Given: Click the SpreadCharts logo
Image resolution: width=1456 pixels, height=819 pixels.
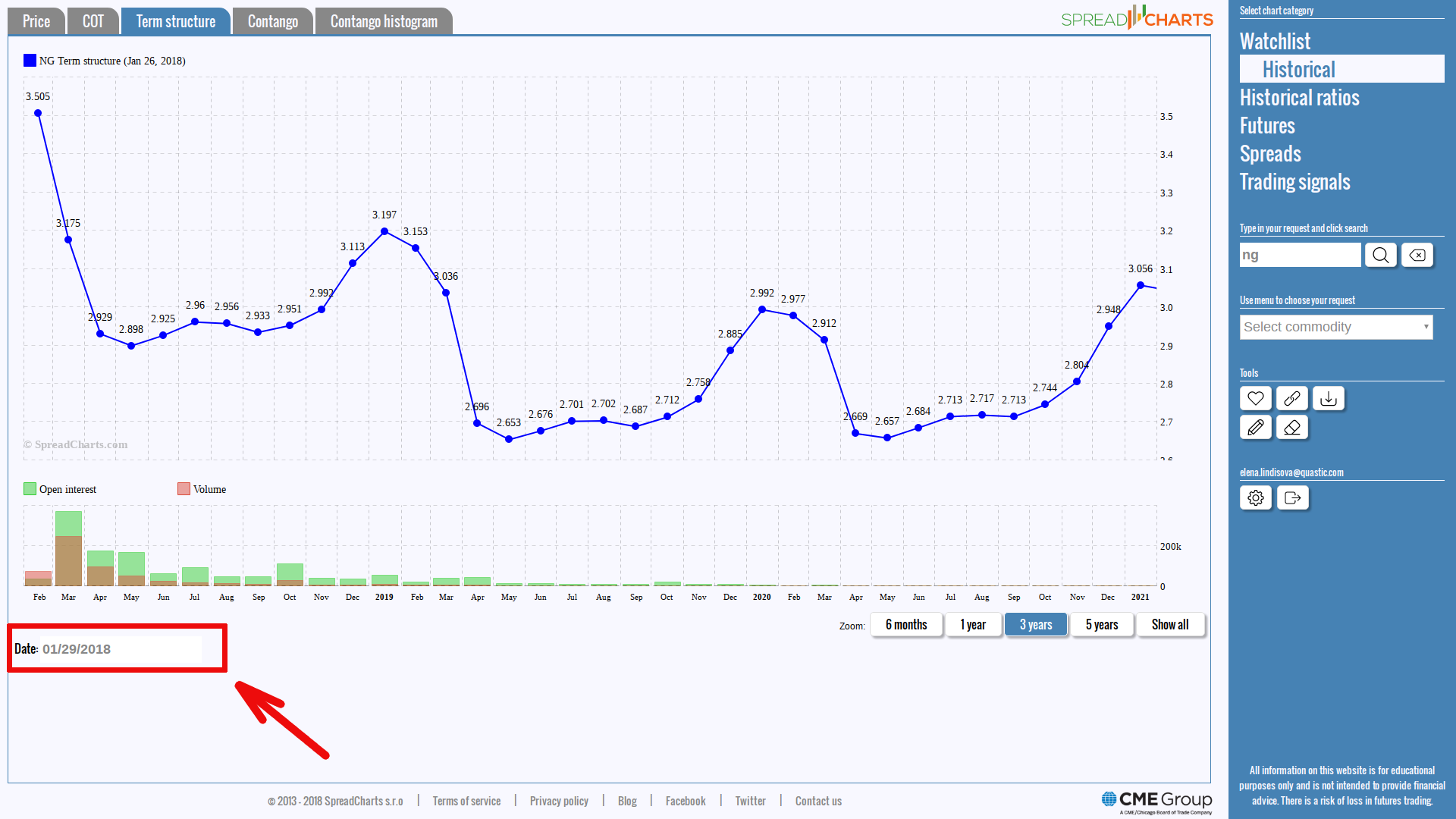Looking at the screenshot, I should (1137, 18).
